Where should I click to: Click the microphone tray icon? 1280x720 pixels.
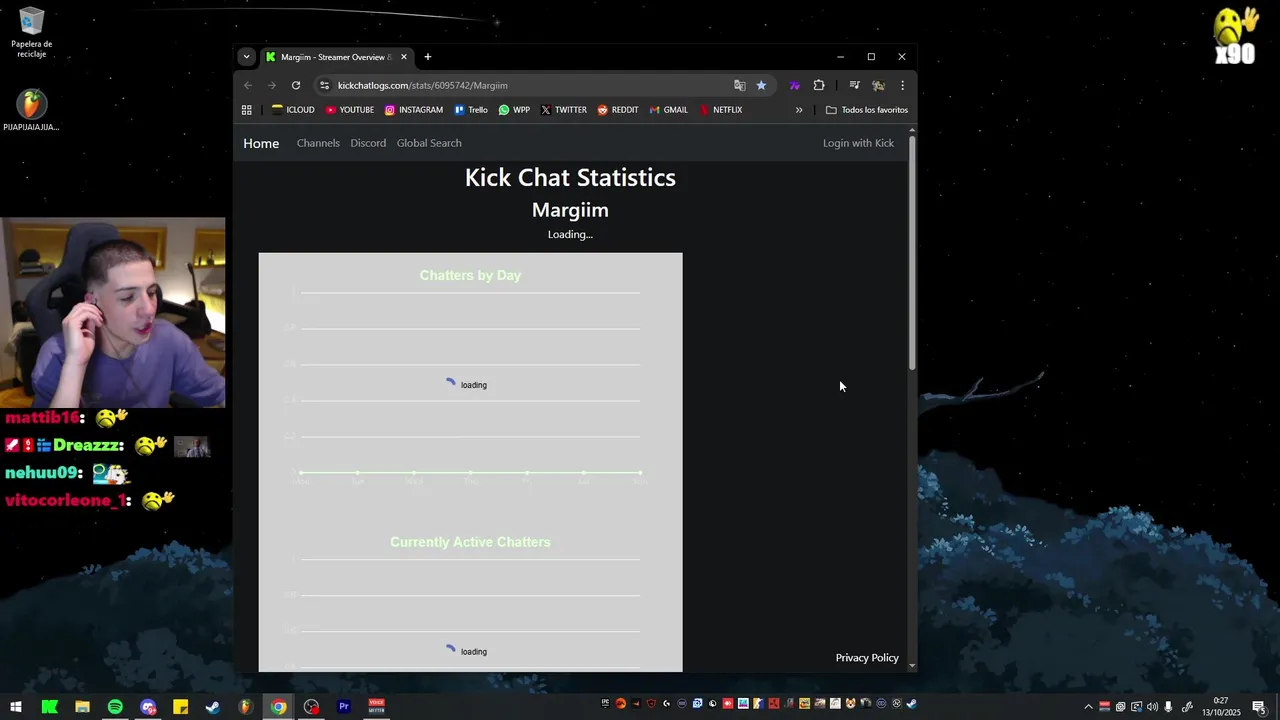click(1168, 707)
